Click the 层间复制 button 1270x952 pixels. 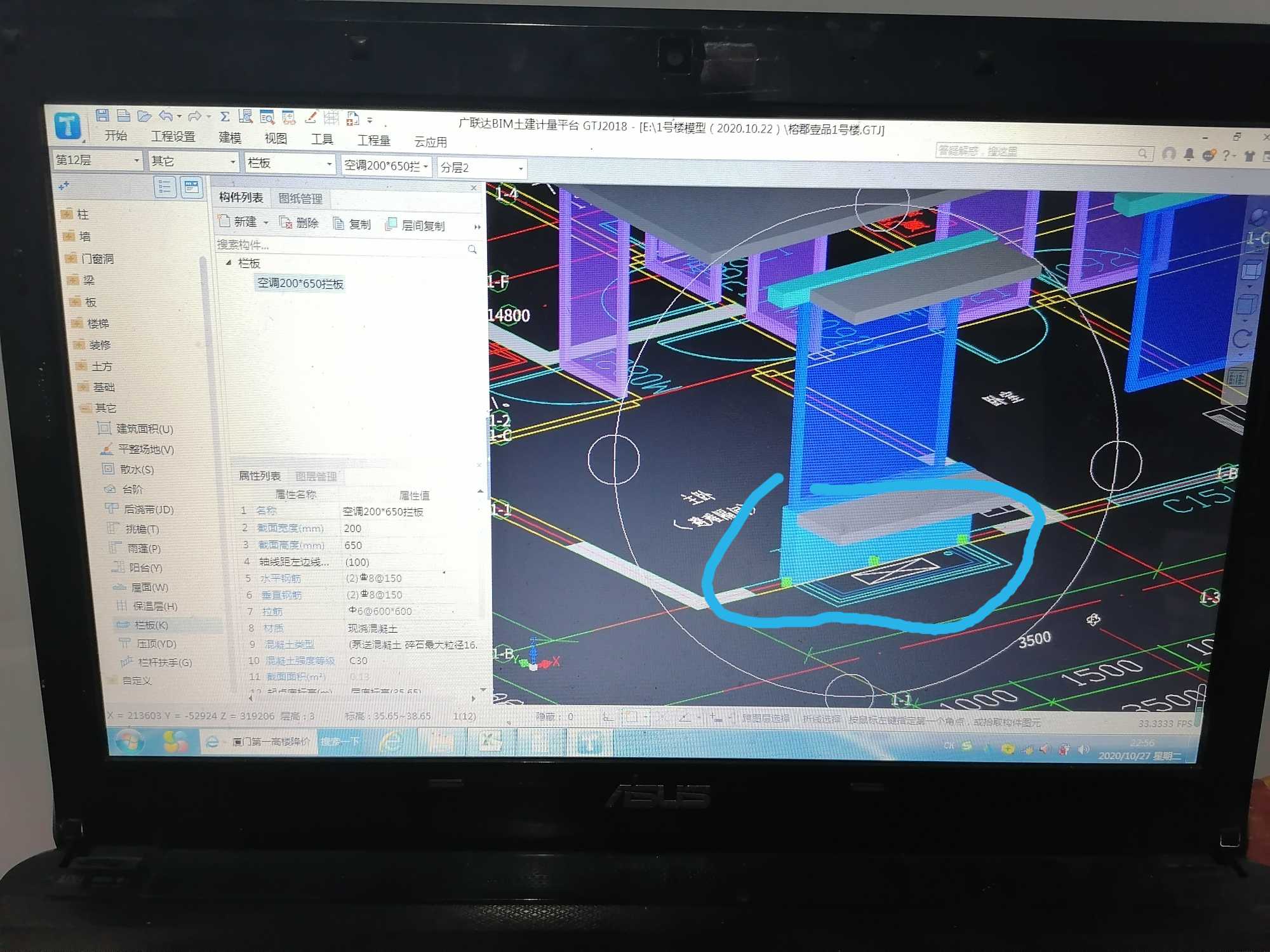click(x=415, y=225)
